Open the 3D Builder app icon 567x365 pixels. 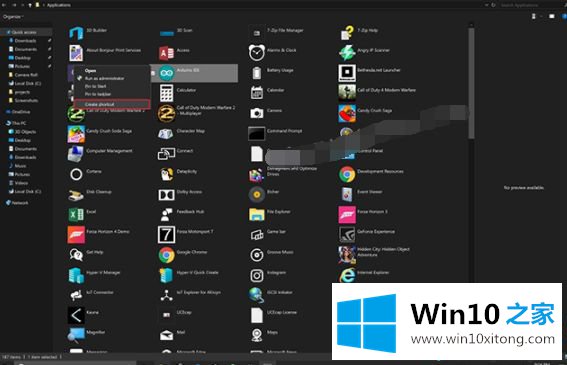pos(76,33)
